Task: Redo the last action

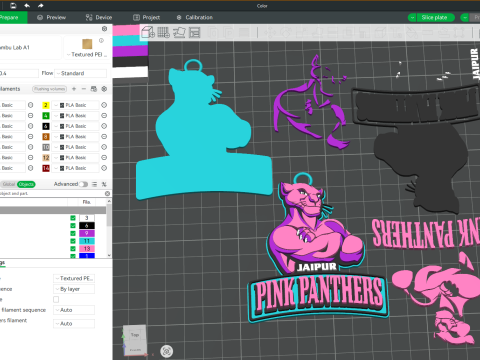Action: [x=40, y=6]
